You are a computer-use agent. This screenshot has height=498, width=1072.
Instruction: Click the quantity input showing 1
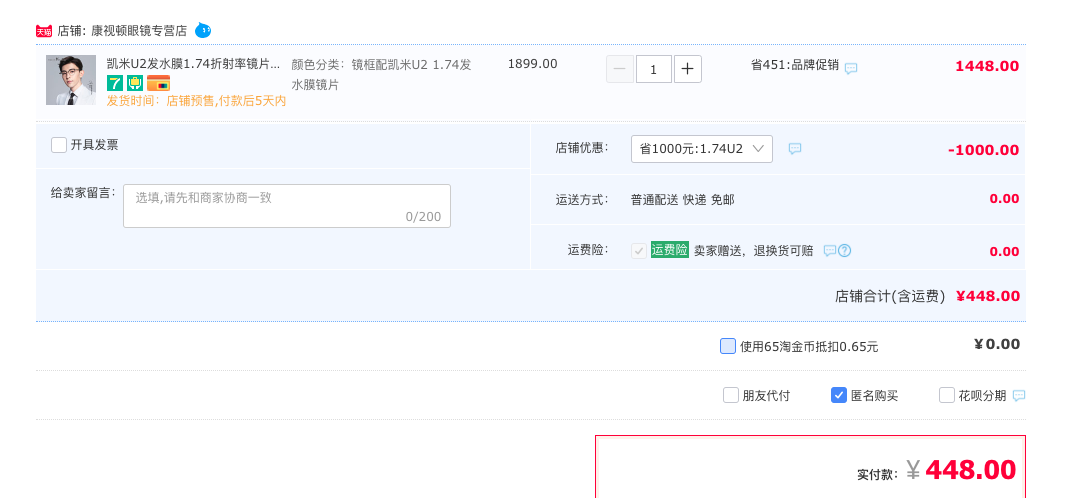[x=654, y=69]
